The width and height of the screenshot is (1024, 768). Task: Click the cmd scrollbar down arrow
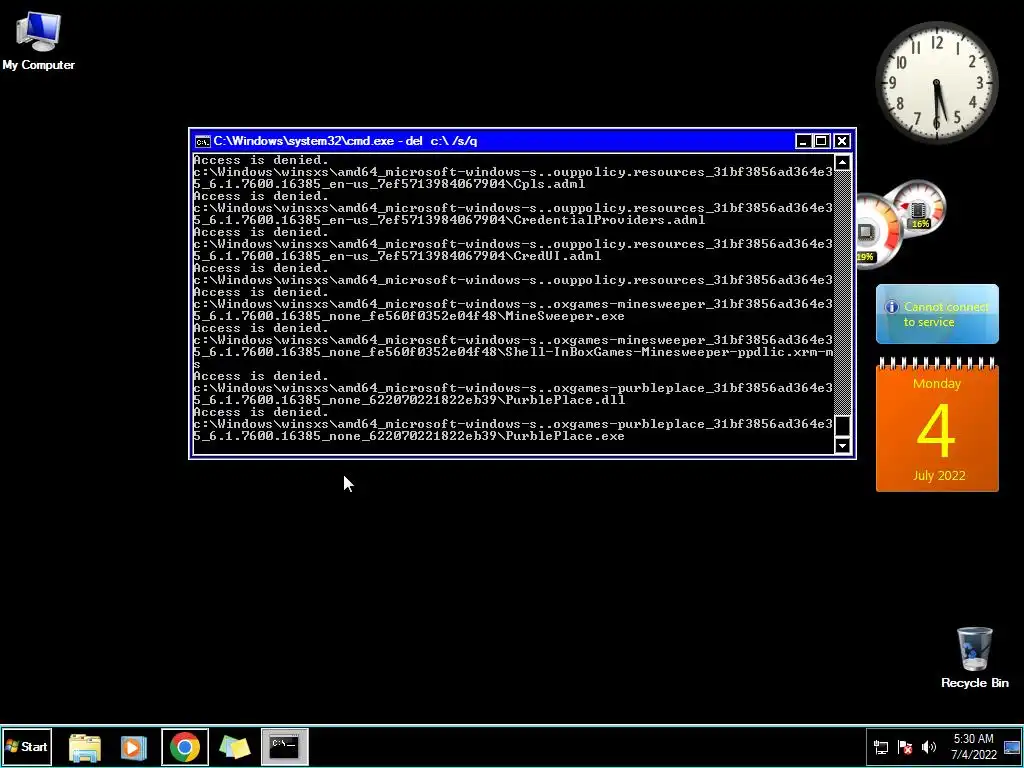tap(842, 445)
